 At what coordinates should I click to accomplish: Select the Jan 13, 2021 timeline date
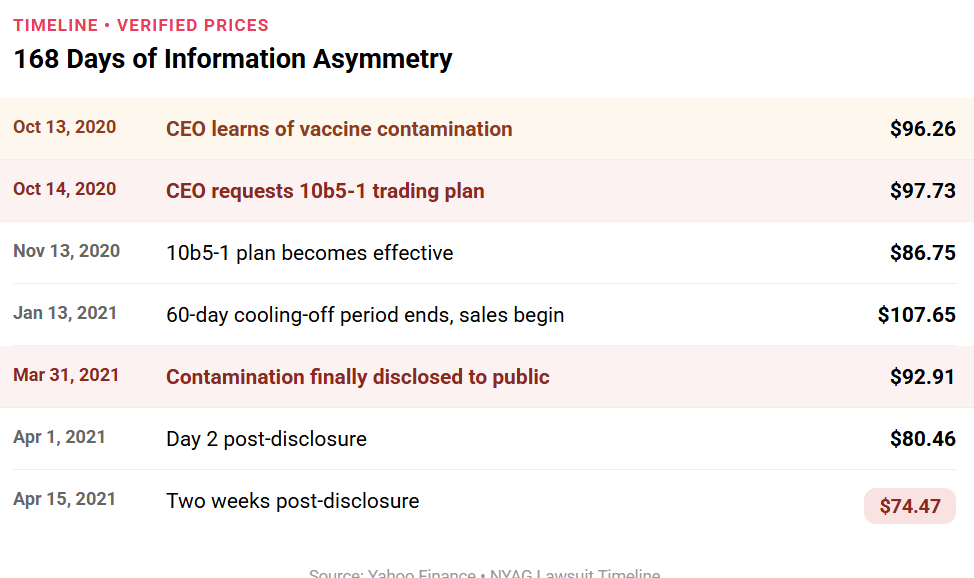(x=65, y=313)
